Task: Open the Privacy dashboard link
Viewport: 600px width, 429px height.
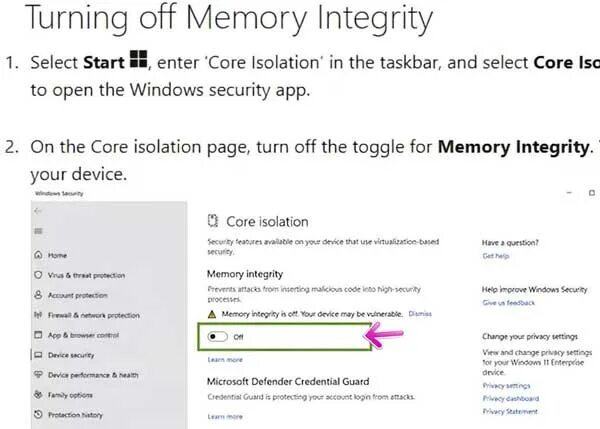Action: (x=510, y=398)
